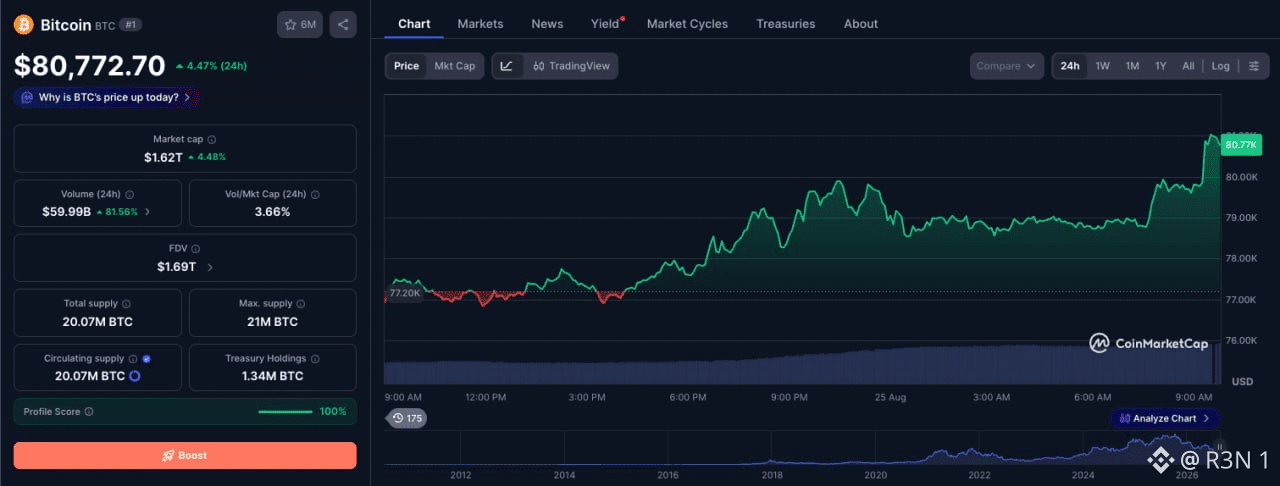Click the $80,772.70 price text
This screenshot has width=1280, height=486.
[x=90, y=66]
